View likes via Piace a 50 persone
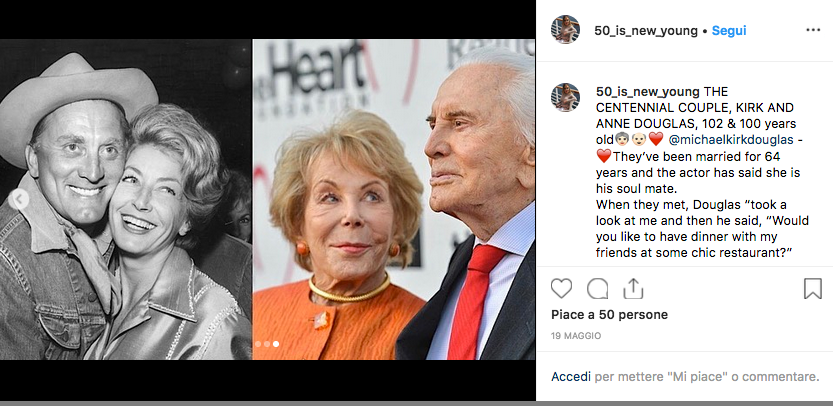Screen dimensions: 833x406 (x=609, y=315)
